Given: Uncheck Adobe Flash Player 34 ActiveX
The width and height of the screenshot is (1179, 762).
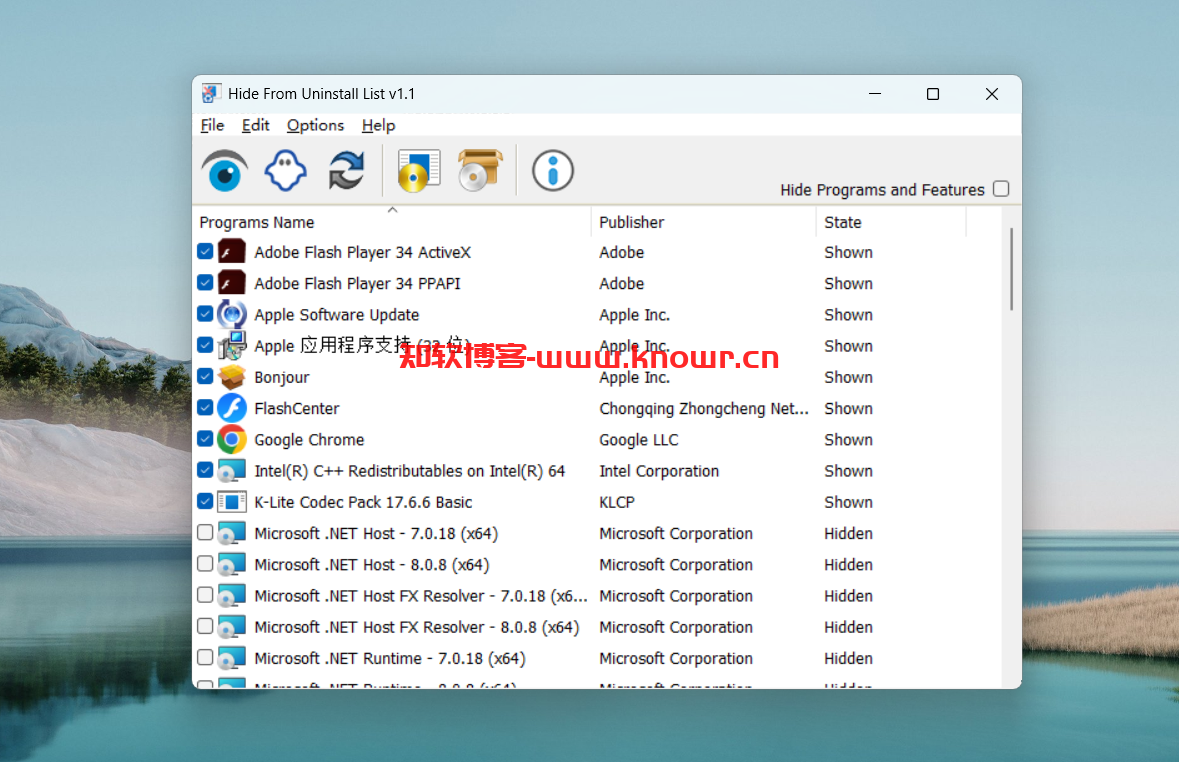Looking at the screenshot, I should 205,251.
